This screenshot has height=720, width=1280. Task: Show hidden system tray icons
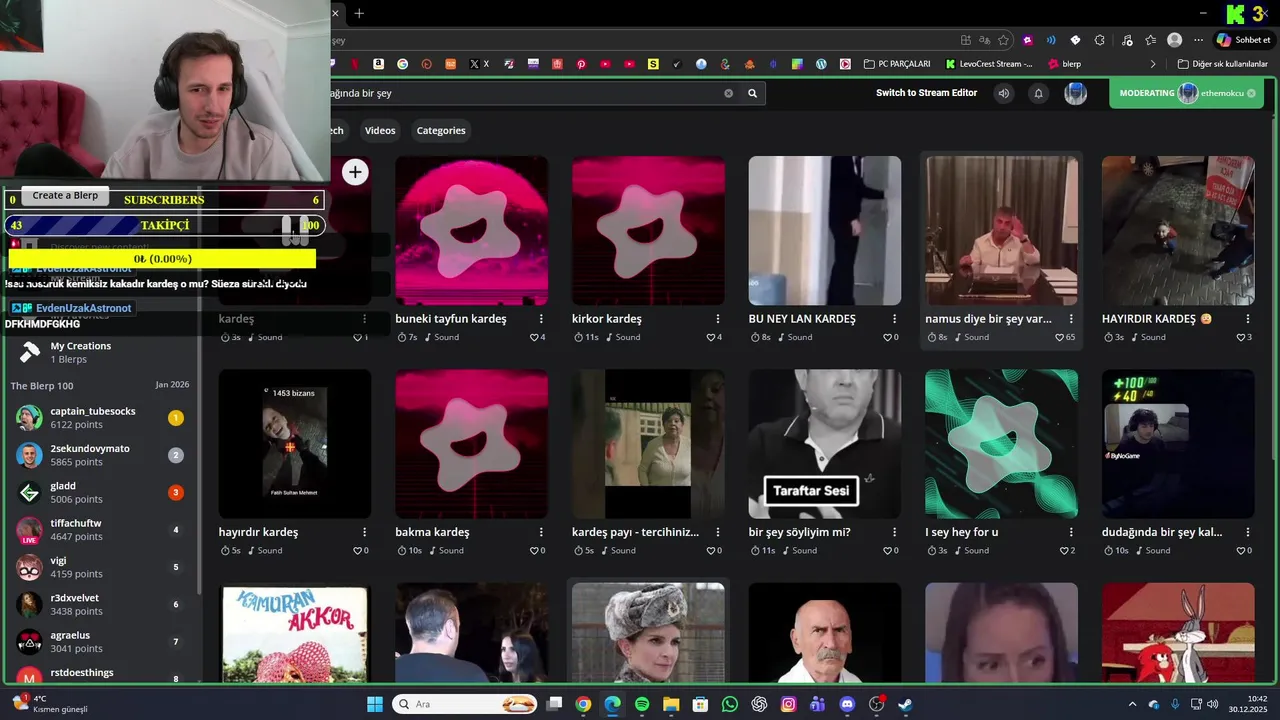(x=1132, y=704)
